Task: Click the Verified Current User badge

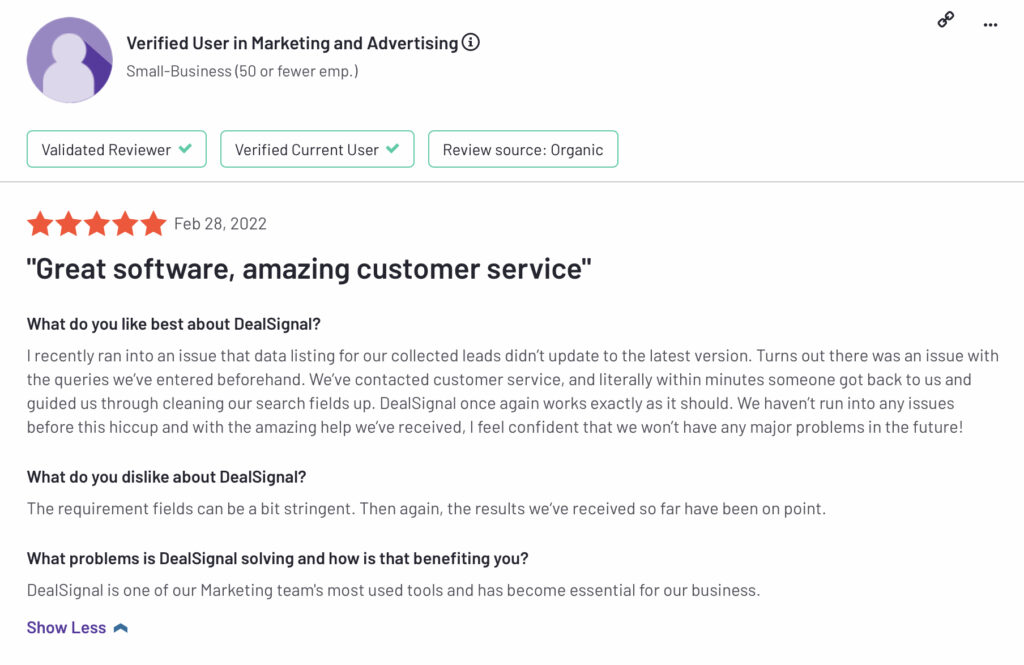Action: (317, 149)
